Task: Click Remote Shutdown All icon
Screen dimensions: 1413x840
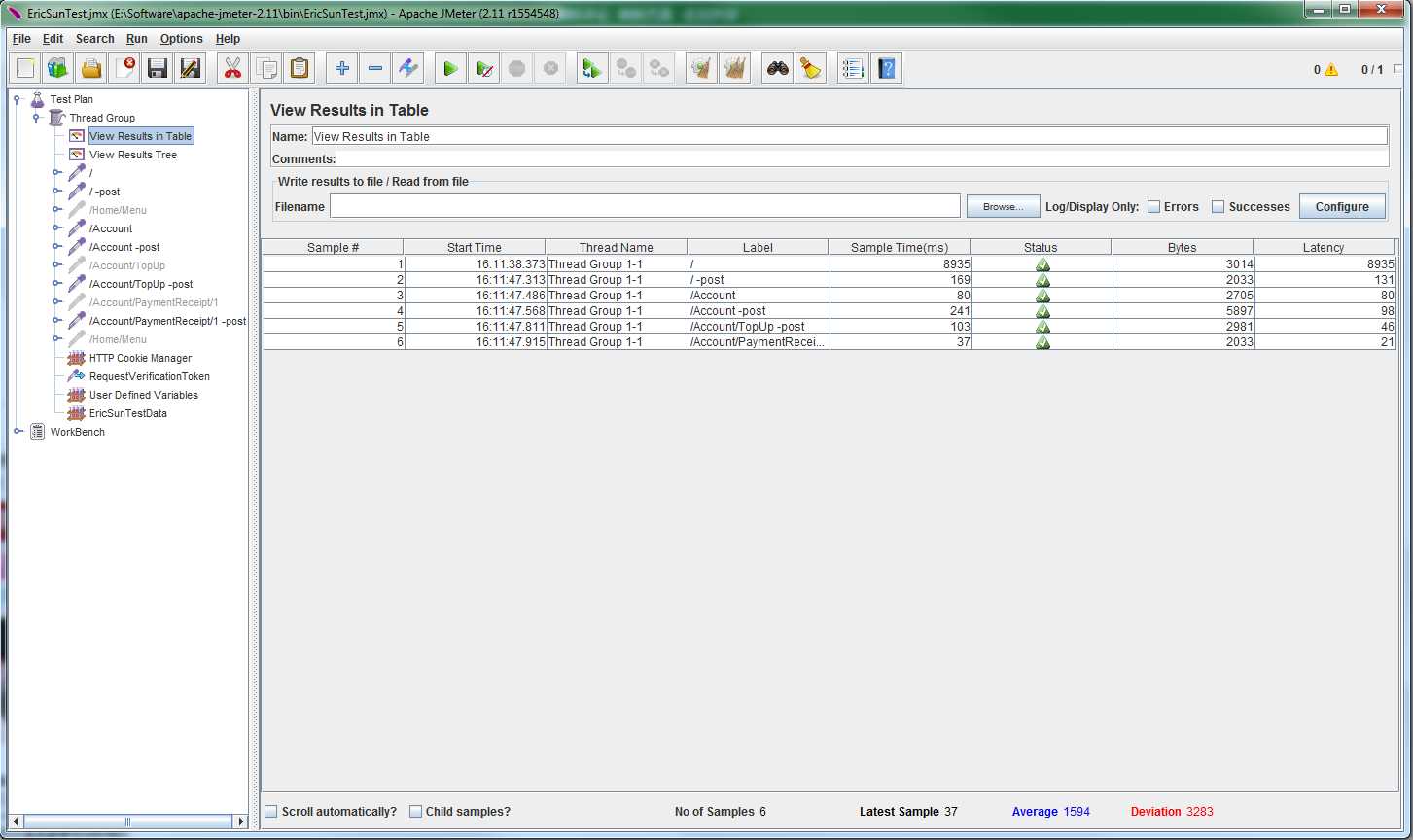Action: tap(658, 68)
